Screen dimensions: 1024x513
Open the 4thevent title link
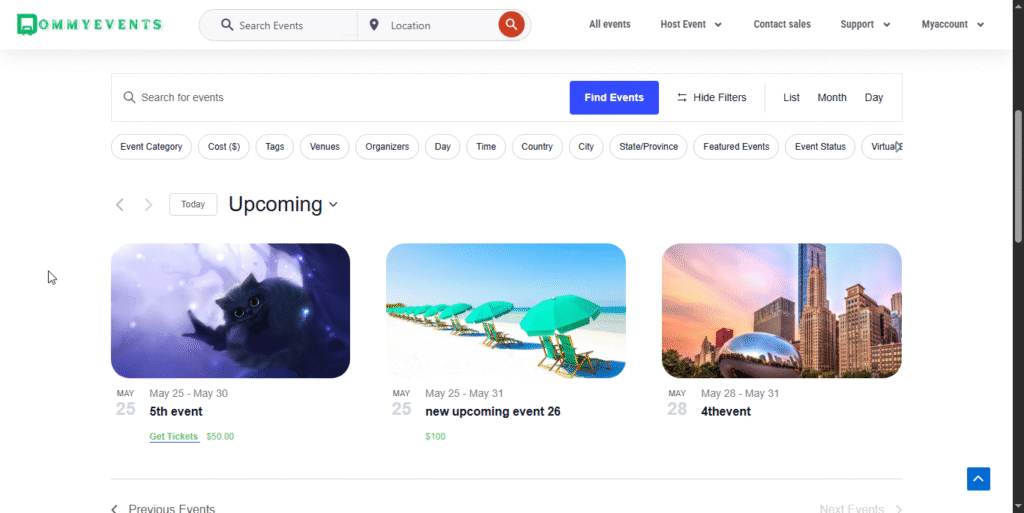click(726, 412)
